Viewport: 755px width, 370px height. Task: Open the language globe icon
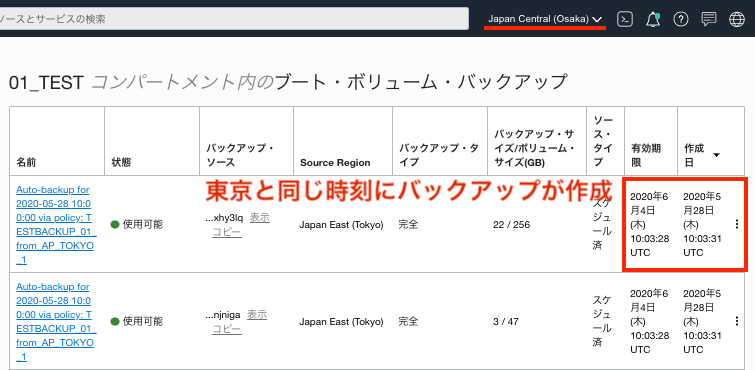click(x=737, y=19)
